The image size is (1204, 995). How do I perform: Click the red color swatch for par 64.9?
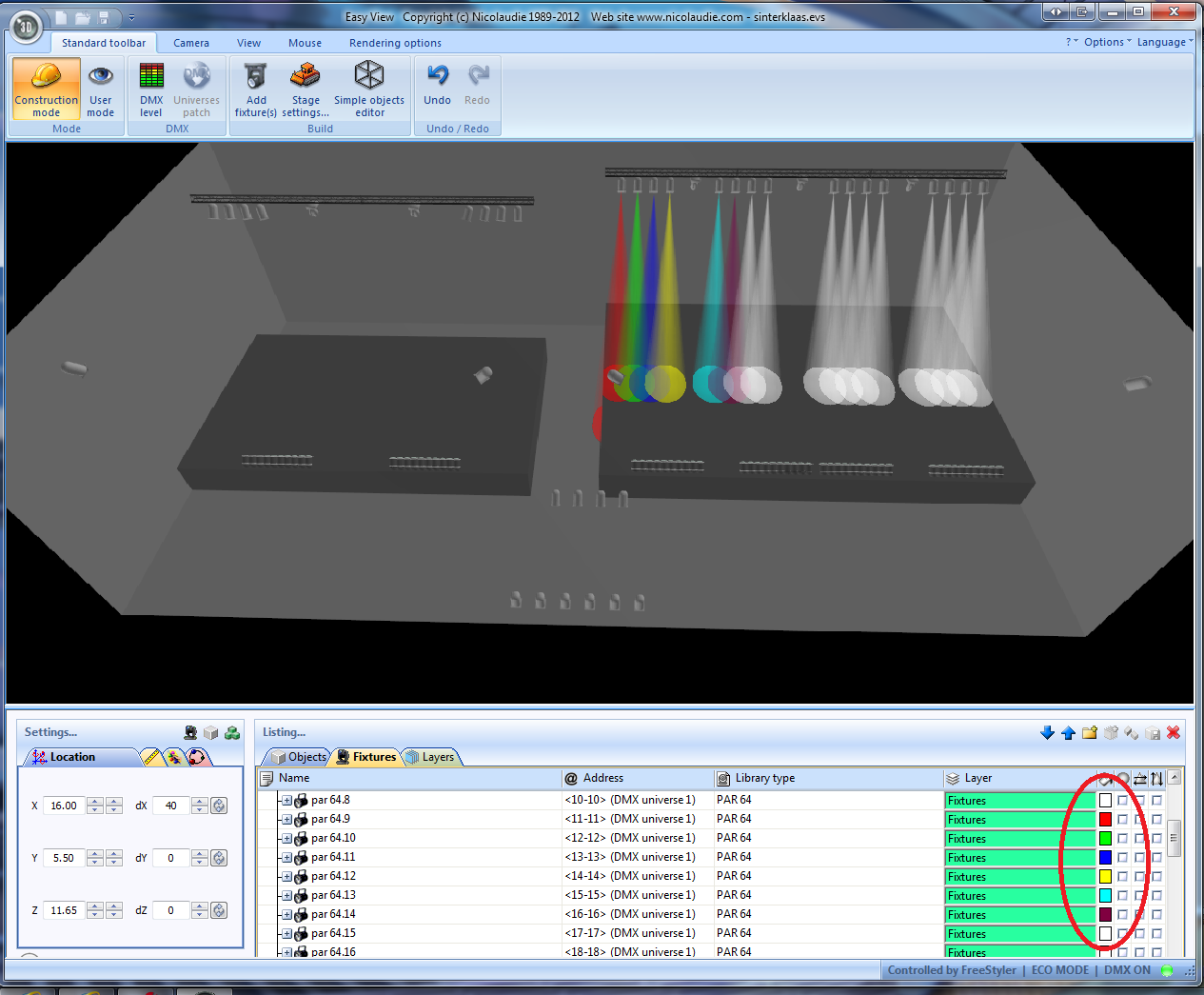pyautogui.click(x=1105, y=819)
